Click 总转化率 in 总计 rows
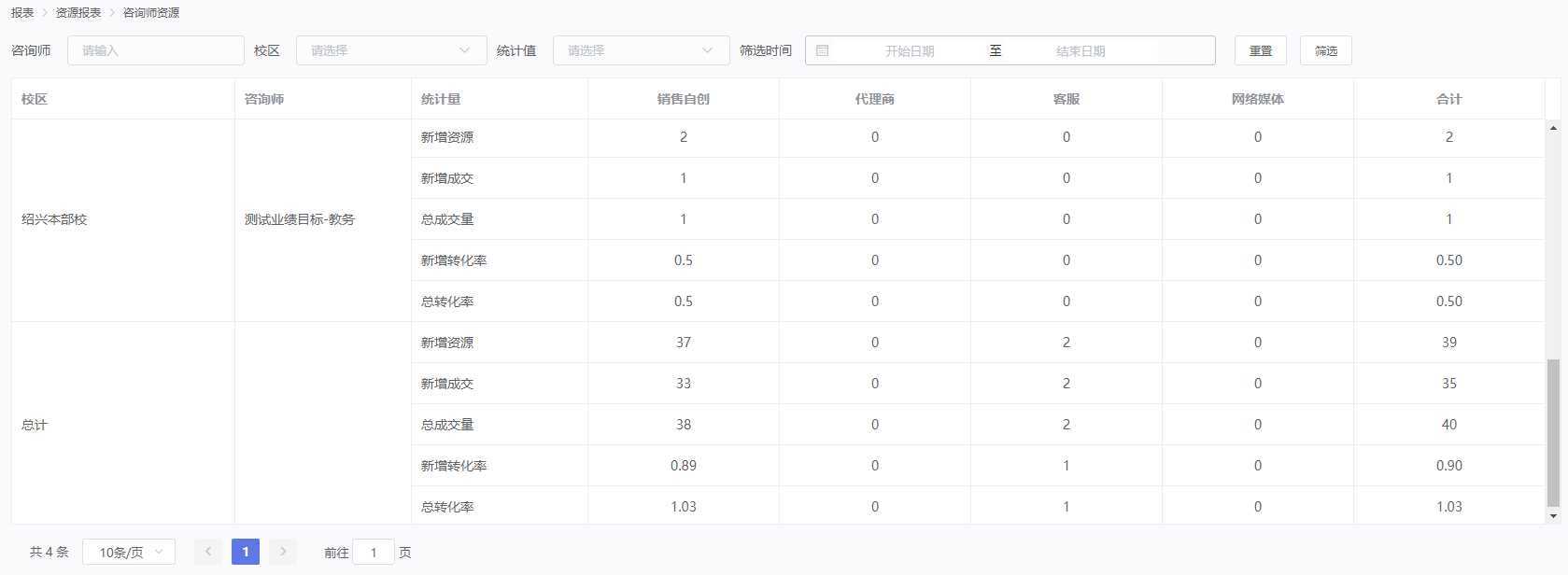The image size is (1568, 575). click(x=447, y=507)
